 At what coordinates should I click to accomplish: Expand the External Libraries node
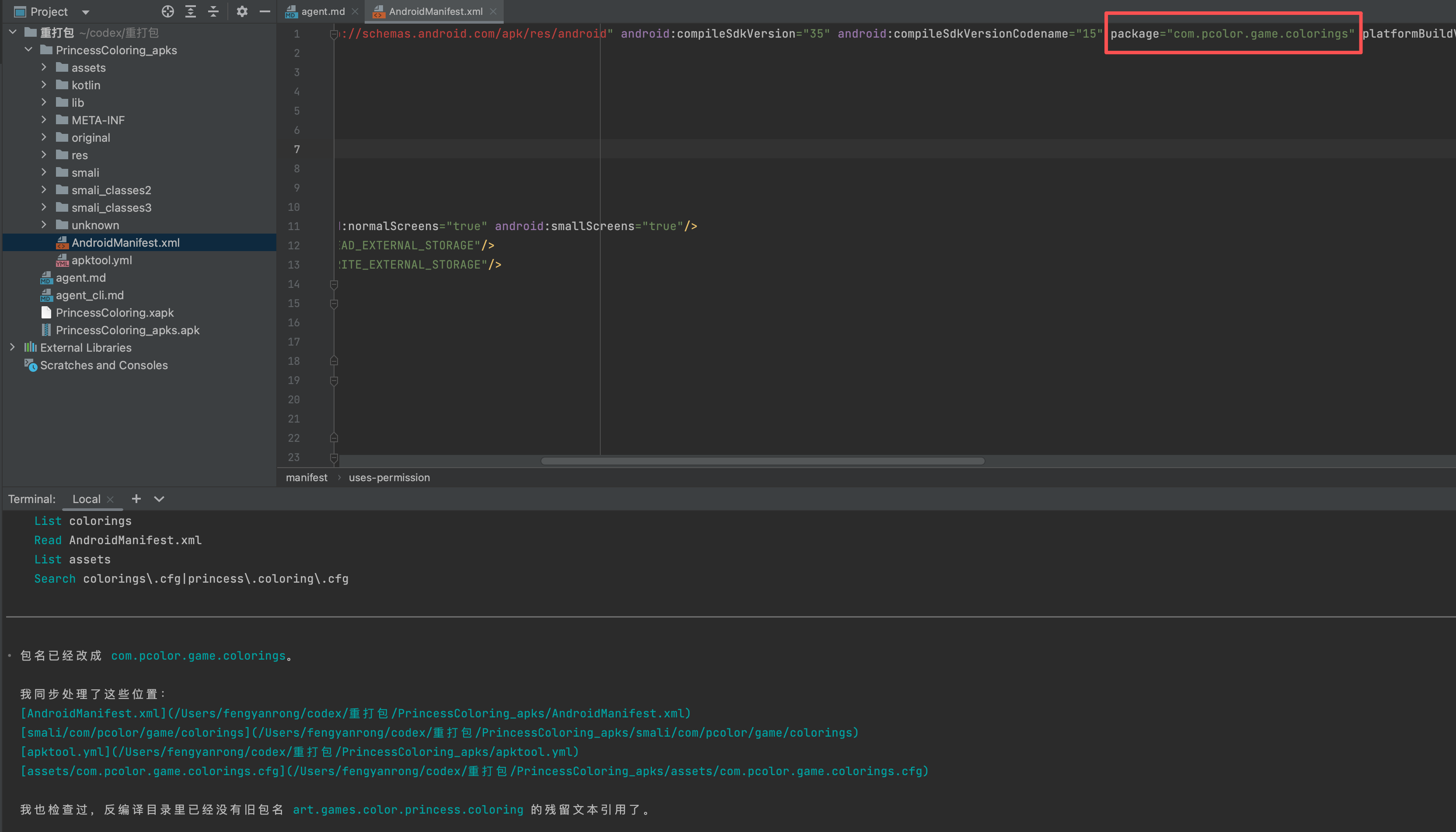point(13,347)
